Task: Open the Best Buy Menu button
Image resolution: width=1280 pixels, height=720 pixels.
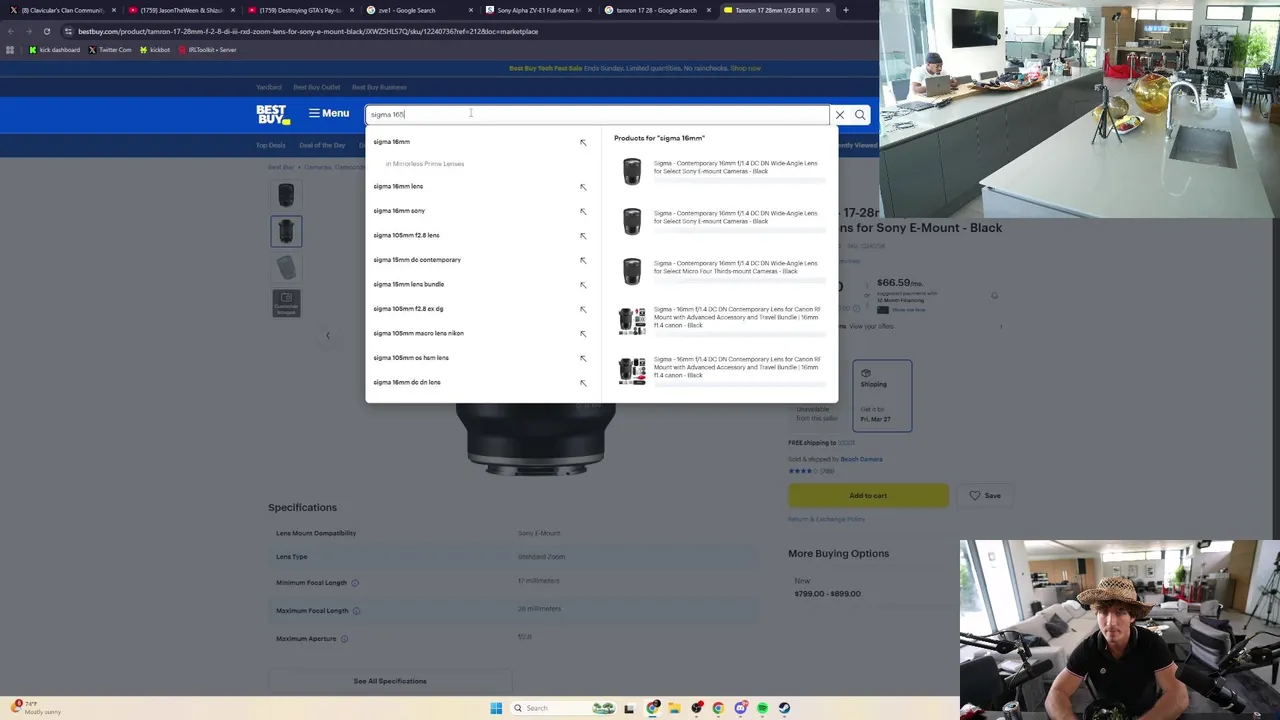Action: [x=329, y=114]
